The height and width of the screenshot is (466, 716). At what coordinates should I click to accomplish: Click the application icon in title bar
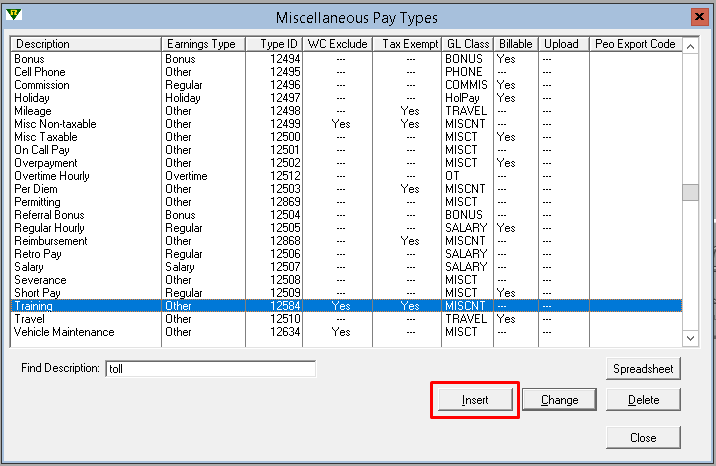[x=15, y=16]
